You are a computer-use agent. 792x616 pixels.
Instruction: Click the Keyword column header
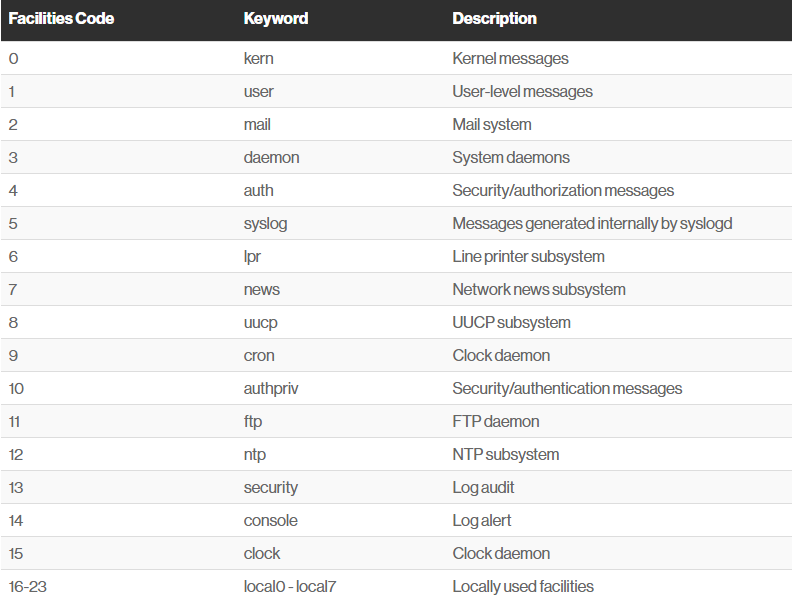(x=276, y=19)
